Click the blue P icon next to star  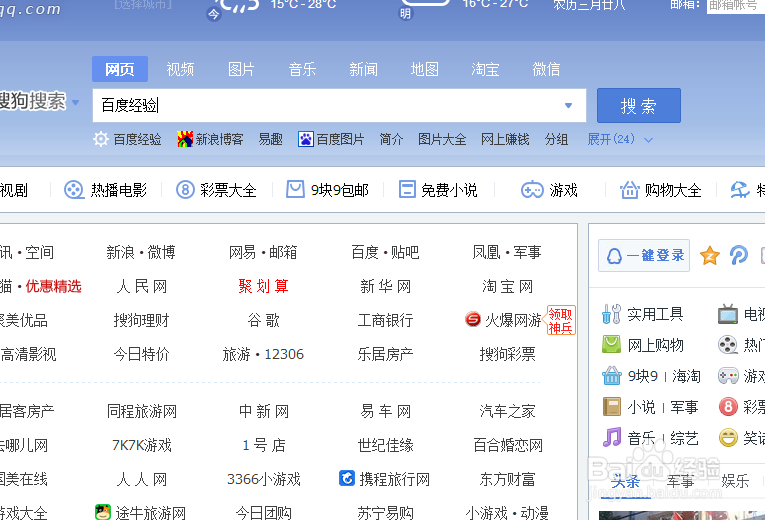[x=739, y=255]
